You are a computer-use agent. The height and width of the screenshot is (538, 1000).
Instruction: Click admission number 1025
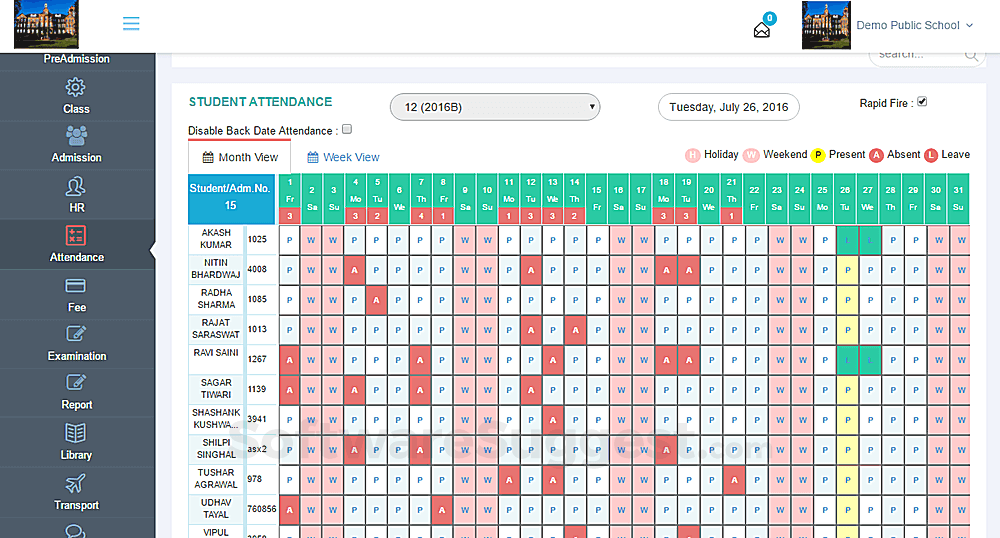(257, 240)
